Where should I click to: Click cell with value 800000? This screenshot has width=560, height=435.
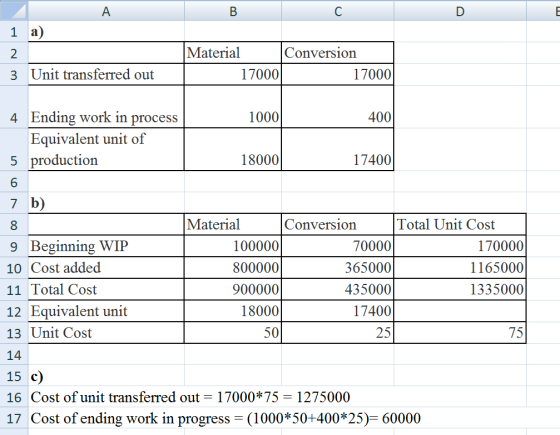coord(233,268)
